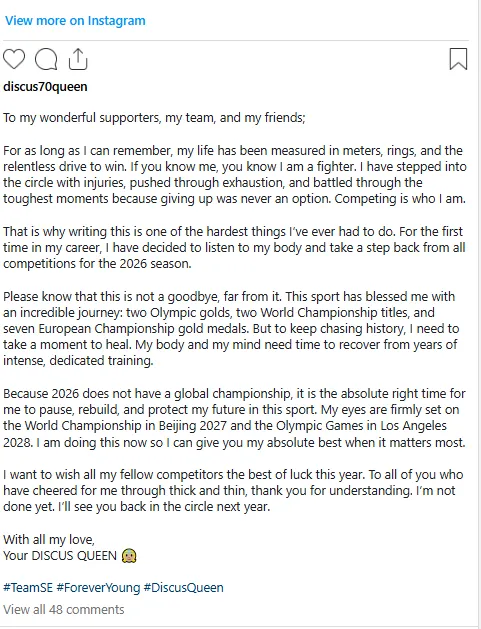The height and width of the screenshot is (629, 481).
Task: Open comments via the speech bubble icon
Action: pyautogui.click(x=46, y=59)
